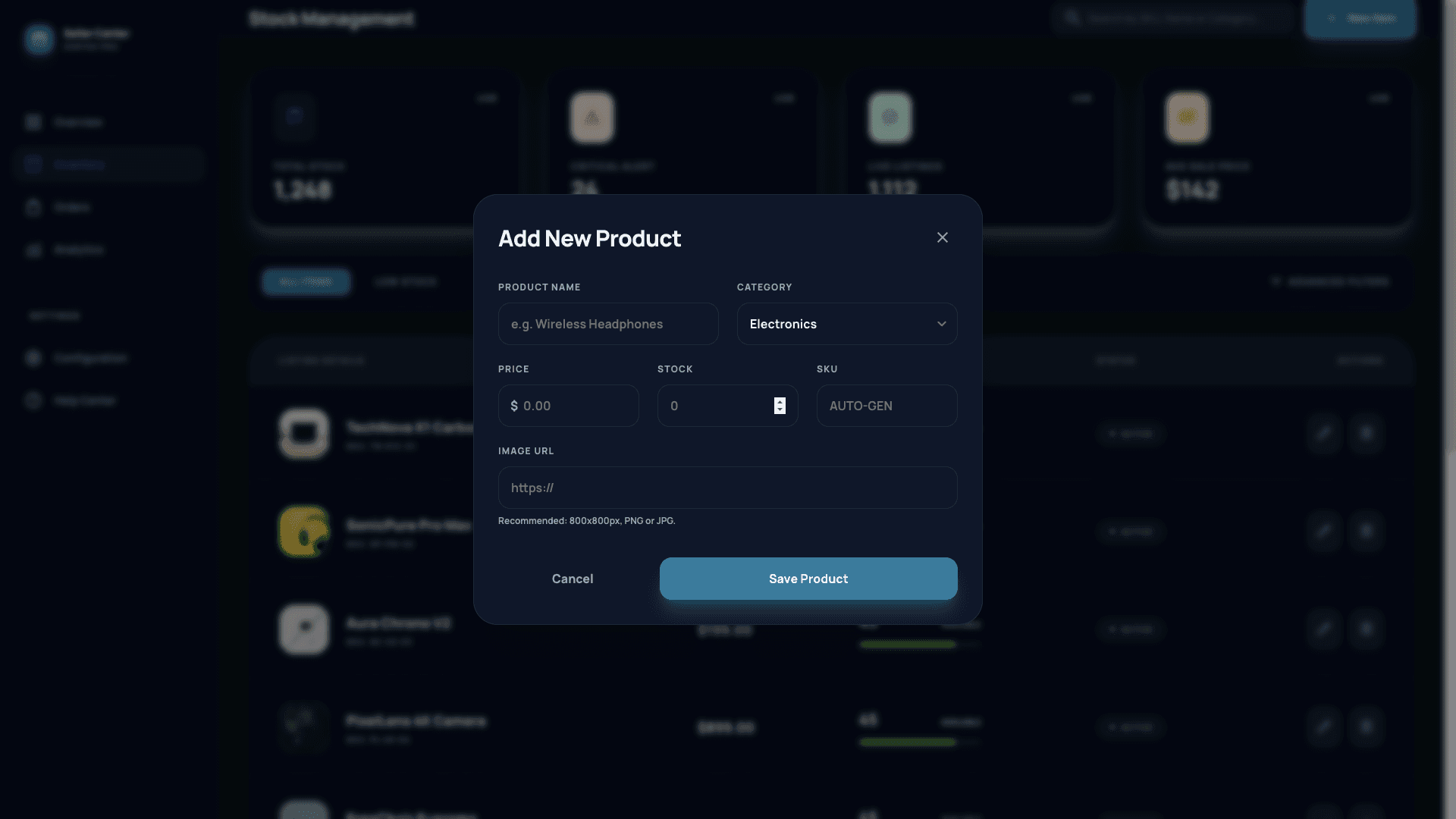This screenshot has width=1456, height=819.
Task: Increment the stock value with the stepper up arrow
Action: 780,401
